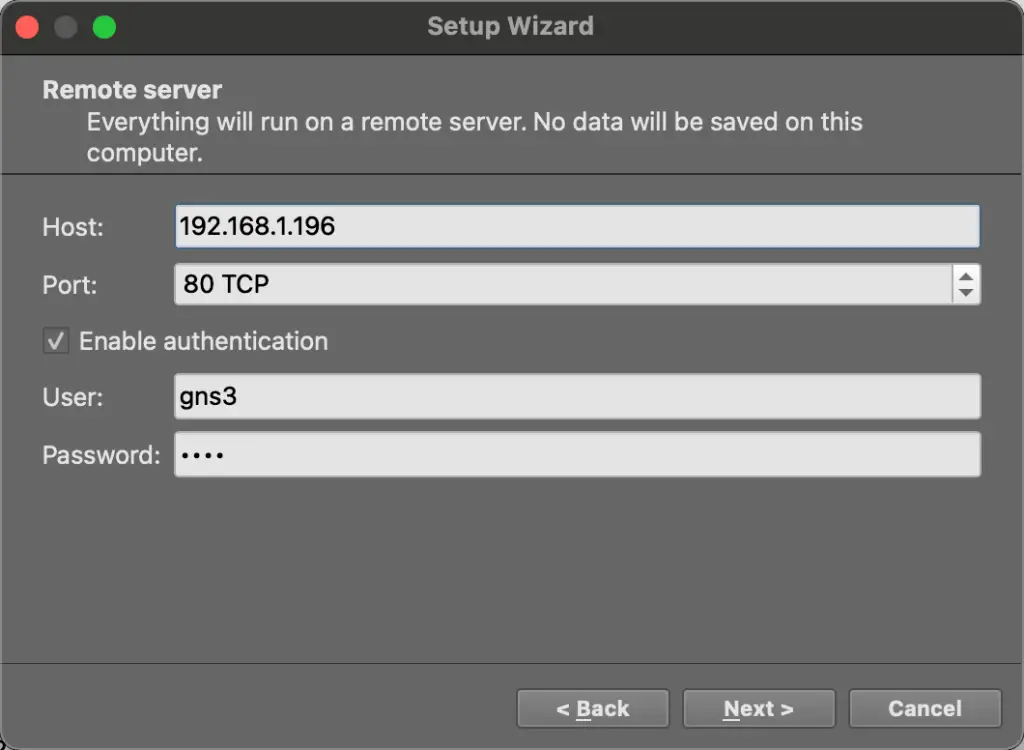
Task: Click the Setup Wizard title bar
Action: click(511, 27)
